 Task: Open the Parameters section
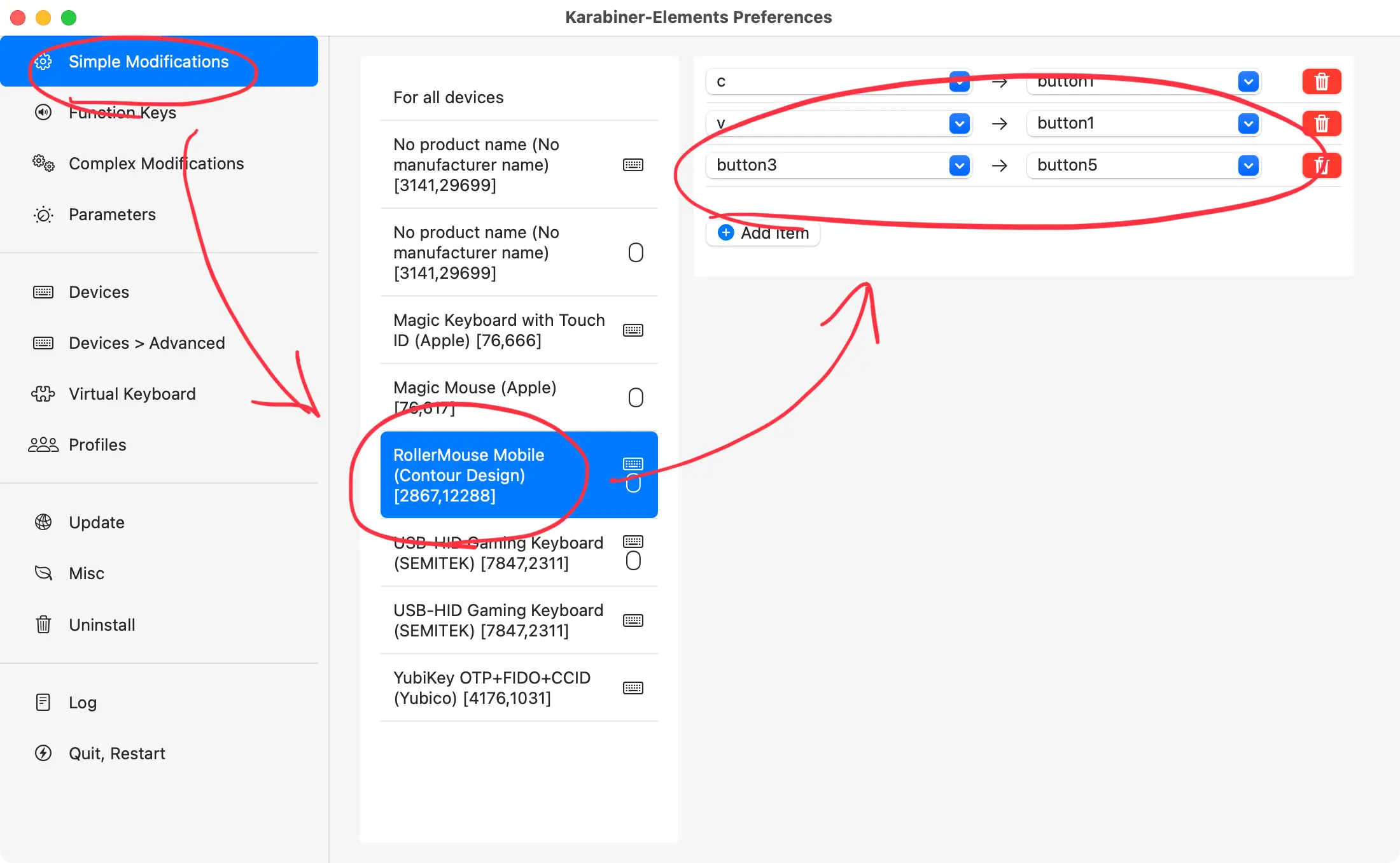tap(112, 214)
